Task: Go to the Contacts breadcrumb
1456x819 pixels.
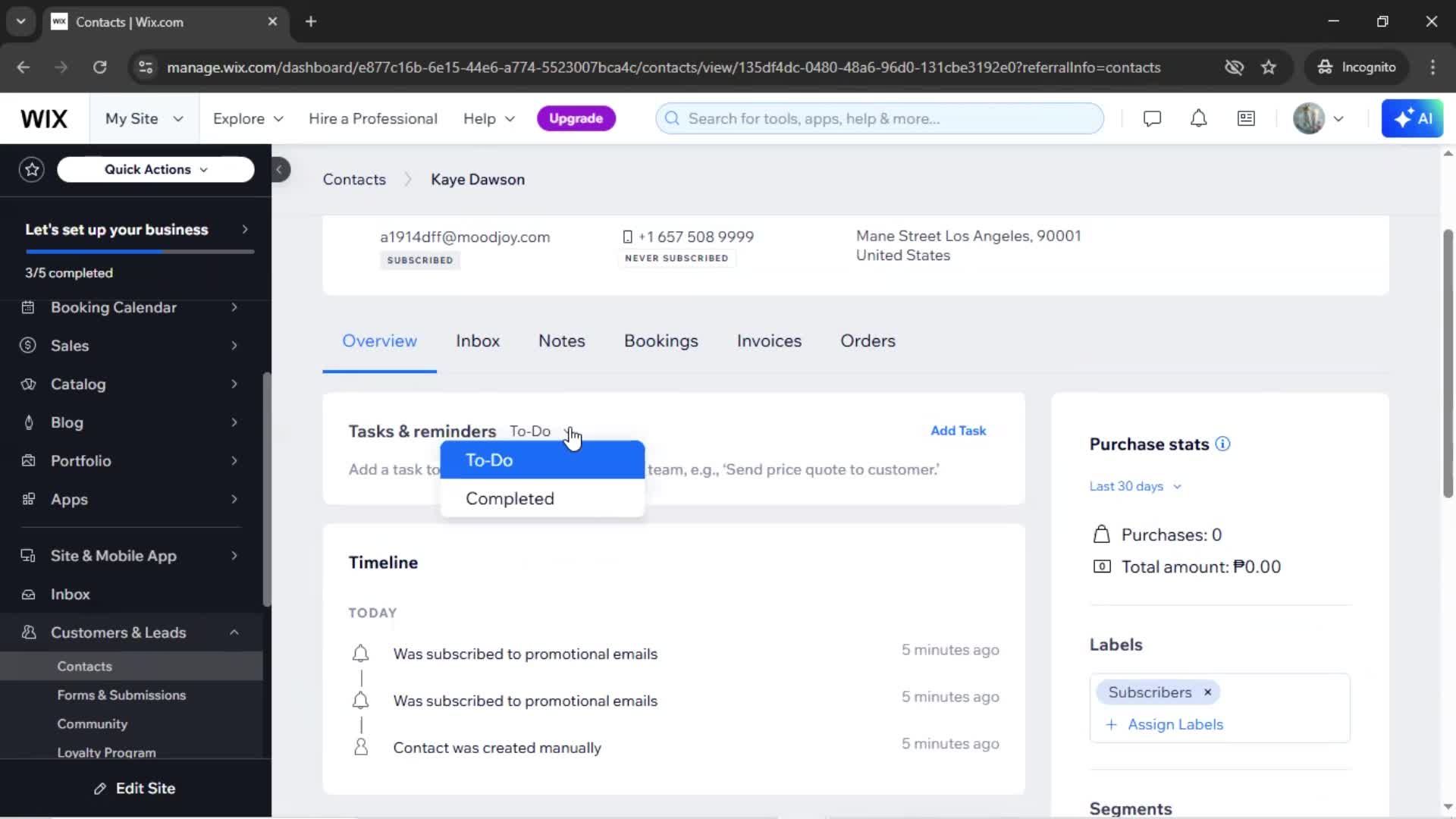Action: [x=354, y=179]
